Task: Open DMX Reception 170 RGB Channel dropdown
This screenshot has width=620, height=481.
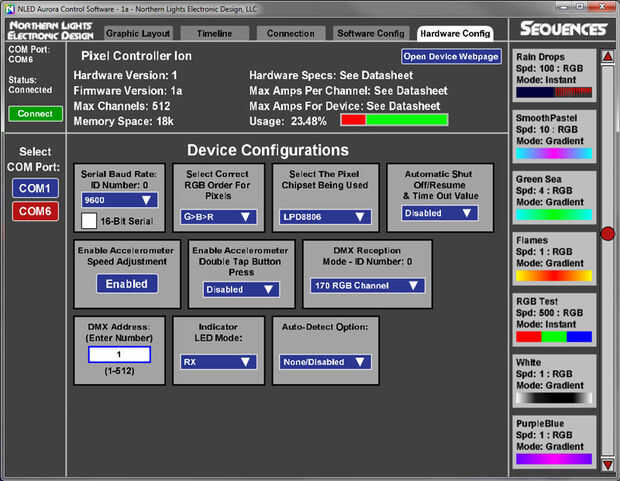Action: 367,286
